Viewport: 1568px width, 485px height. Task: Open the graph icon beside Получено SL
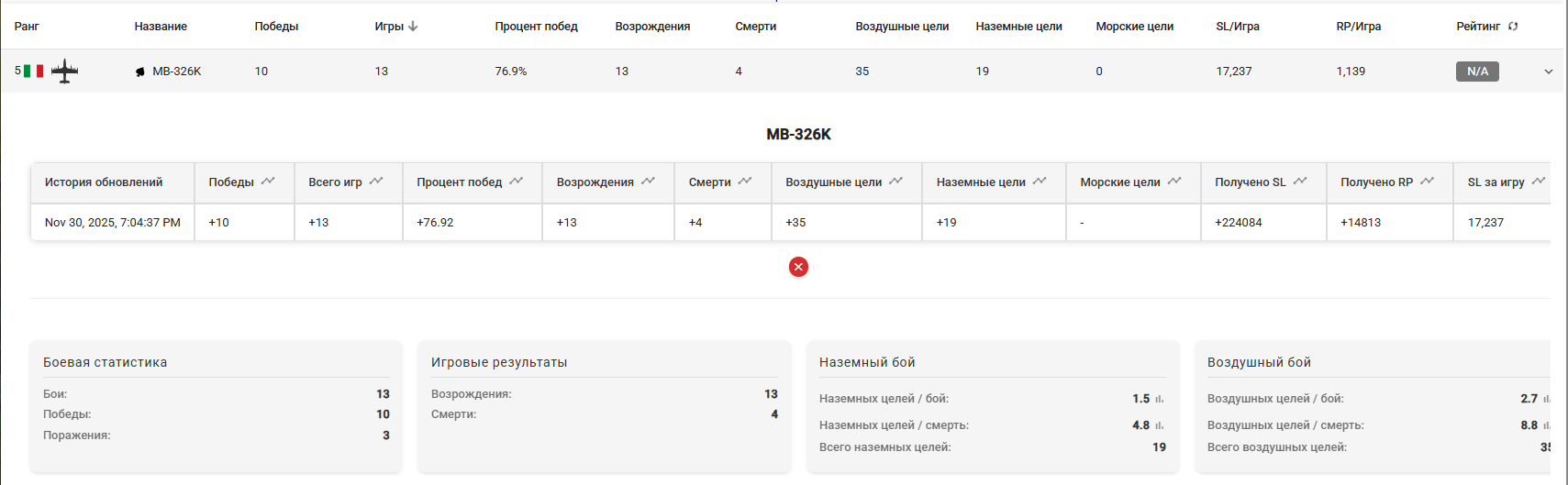point(1300,182)
